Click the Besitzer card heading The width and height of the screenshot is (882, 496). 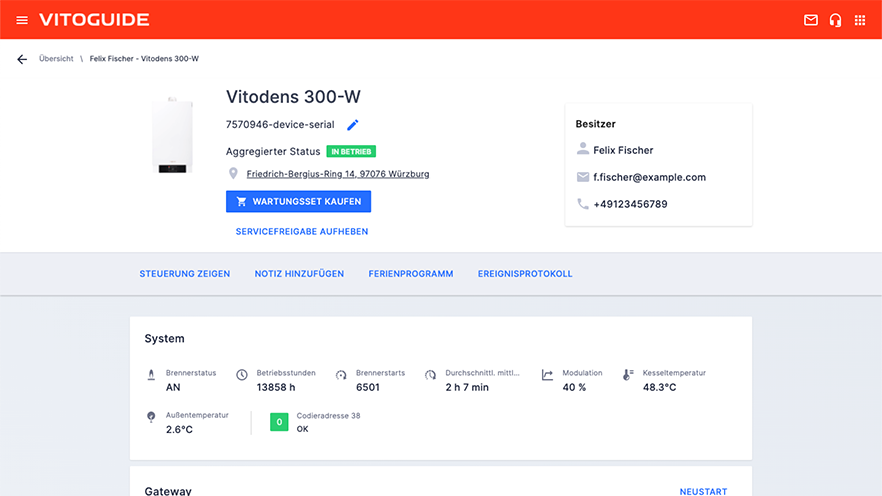pos(595,124)
